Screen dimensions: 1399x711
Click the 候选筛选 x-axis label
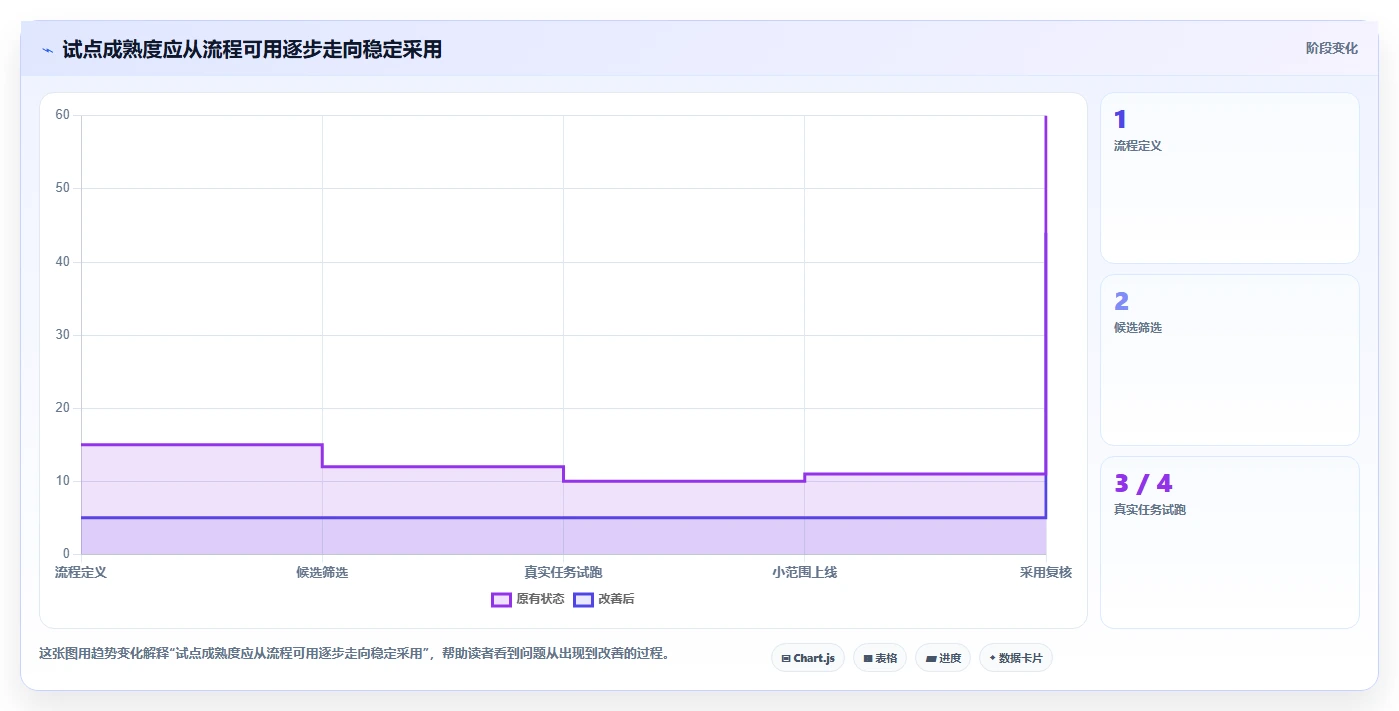click(322, 572)
